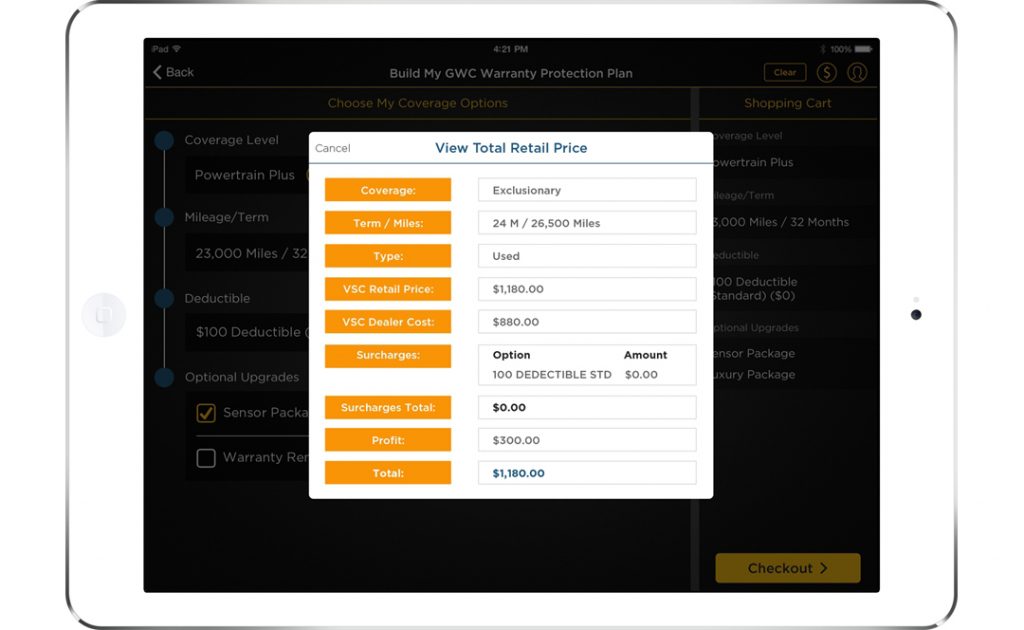Image resolution: width=1024 pixels, height=630 pixels.
Task: Tap the Back arrow
Action: pyautogui.click(x=173, y=73)
